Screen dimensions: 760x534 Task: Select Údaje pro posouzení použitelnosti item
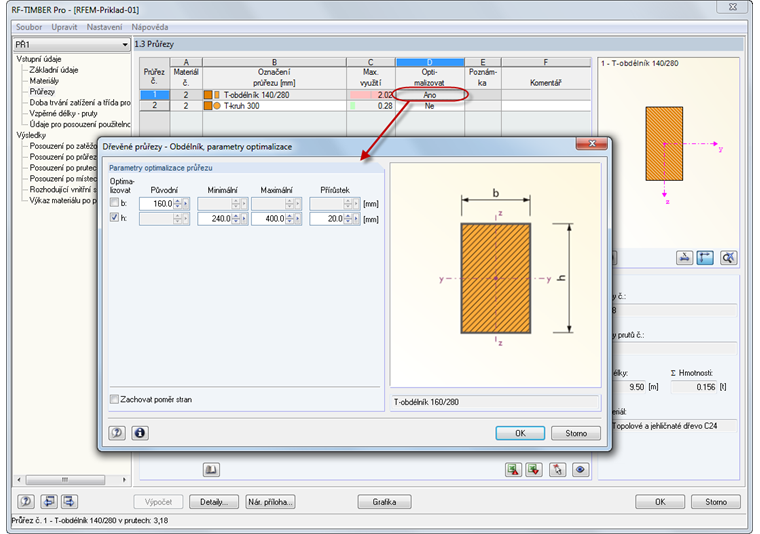coord(80,125)
